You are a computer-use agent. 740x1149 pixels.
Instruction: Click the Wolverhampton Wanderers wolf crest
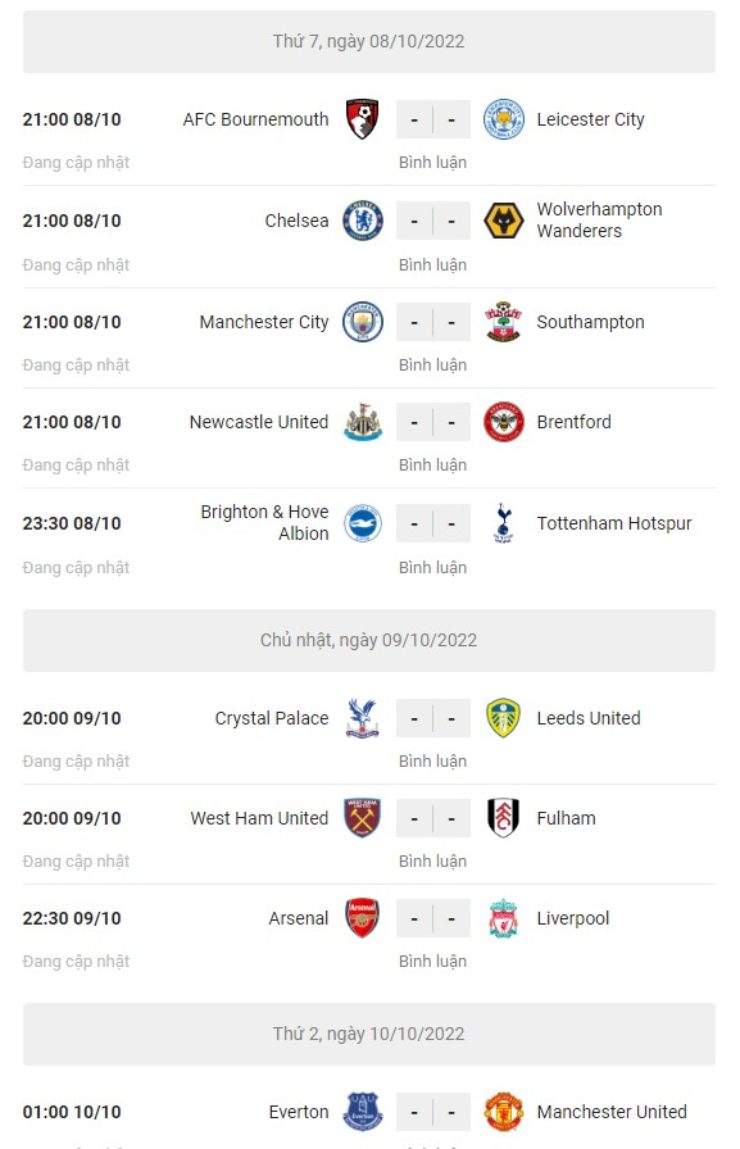pyautogui.click(x=504, y=221)
